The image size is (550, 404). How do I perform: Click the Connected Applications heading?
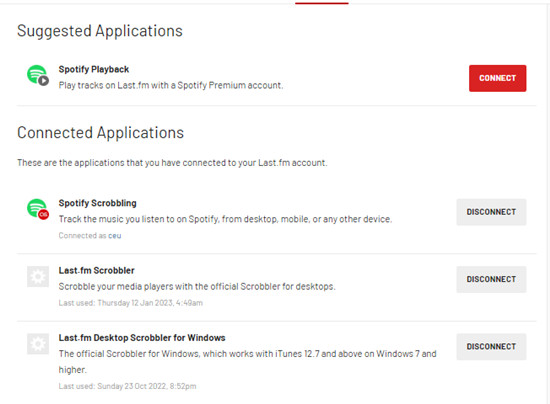100,133
